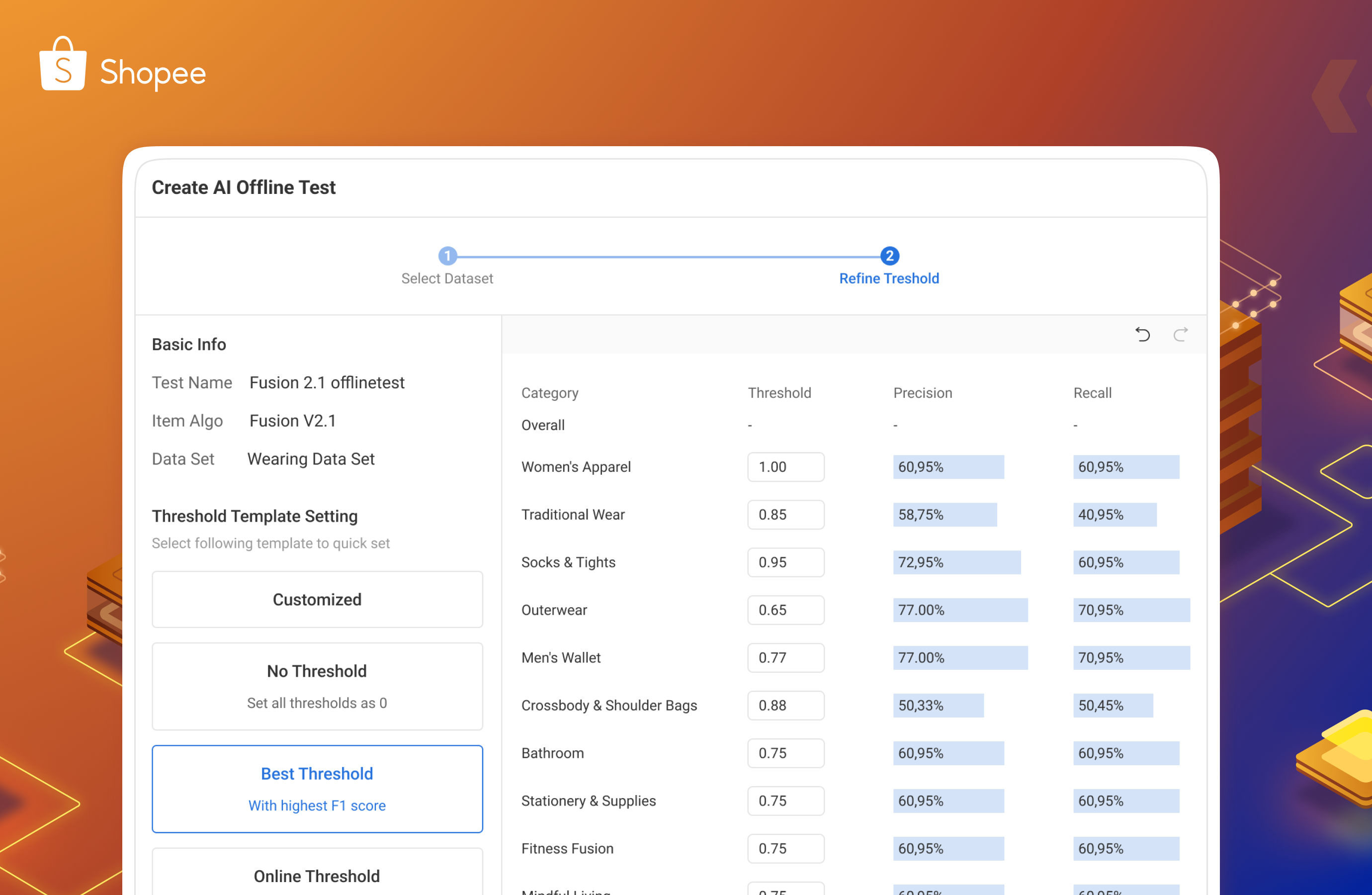Click item algo value Fusion V2.1

coord(293,420)
